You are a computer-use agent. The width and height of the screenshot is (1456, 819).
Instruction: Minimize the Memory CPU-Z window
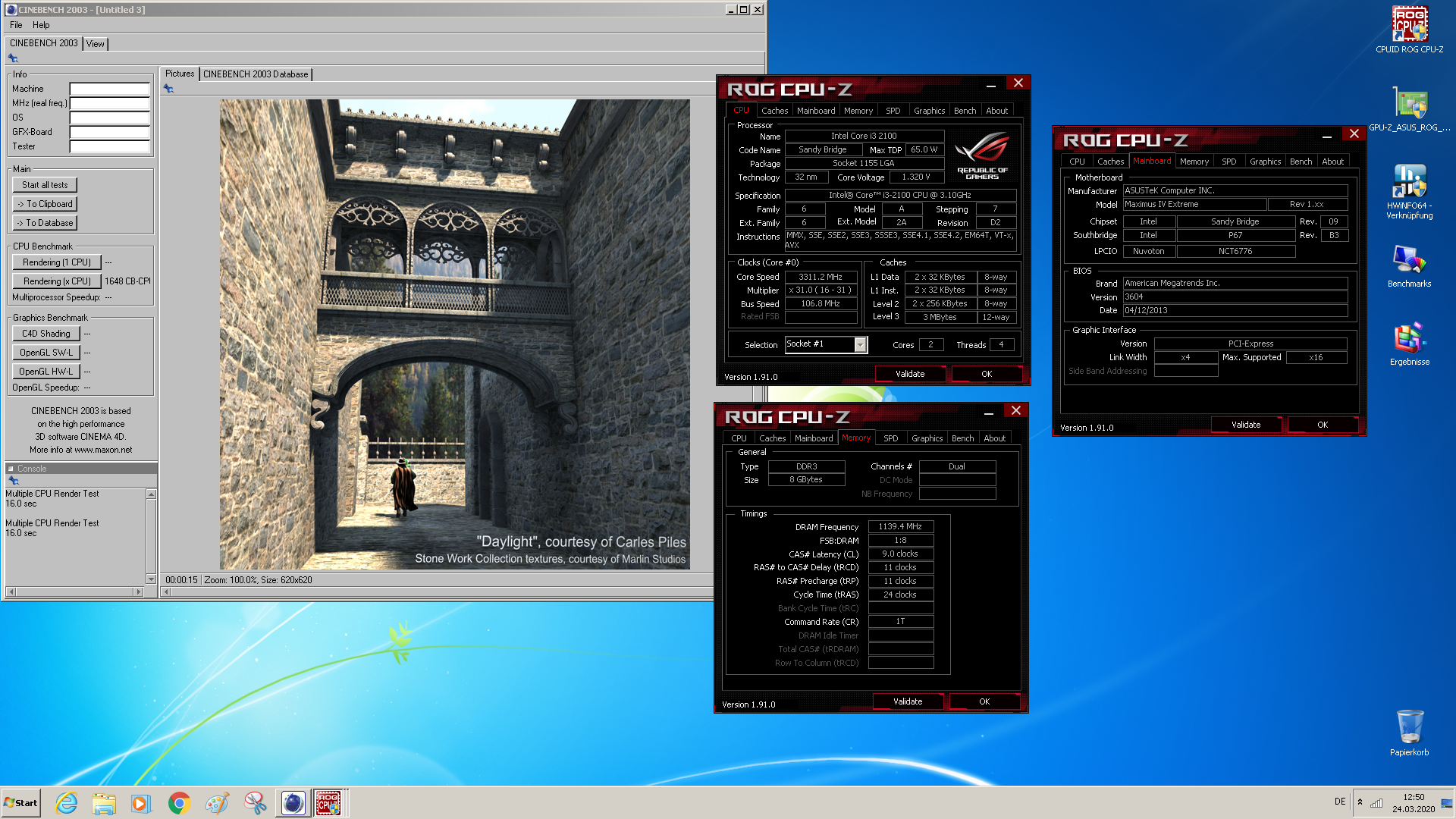pyautogui.click(x=988, y=413)
